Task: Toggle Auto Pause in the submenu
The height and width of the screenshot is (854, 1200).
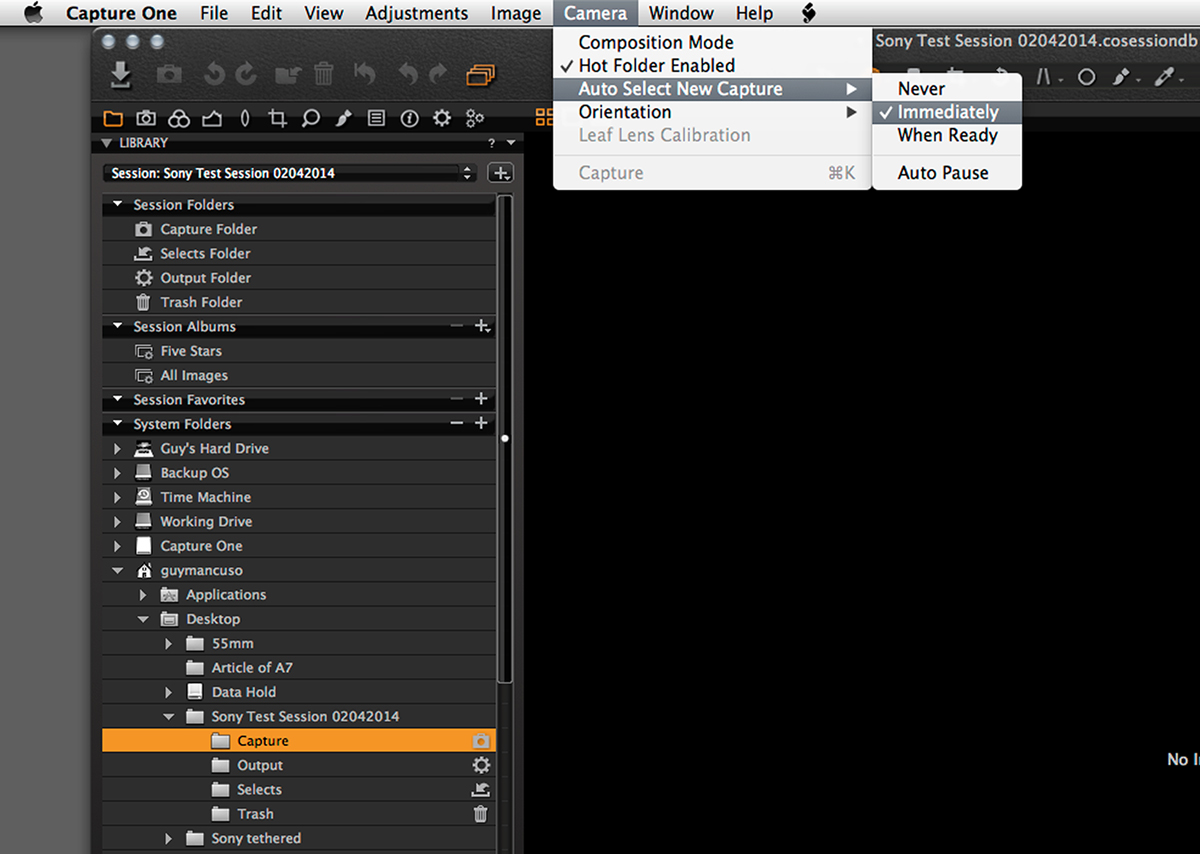Action: (947, 173)
